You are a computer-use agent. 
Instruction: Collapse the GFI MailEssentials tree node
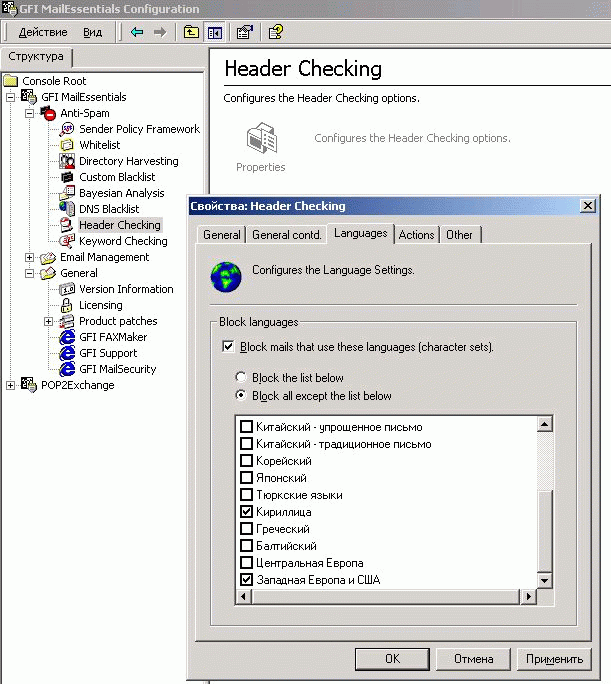[x=10, y=97]
